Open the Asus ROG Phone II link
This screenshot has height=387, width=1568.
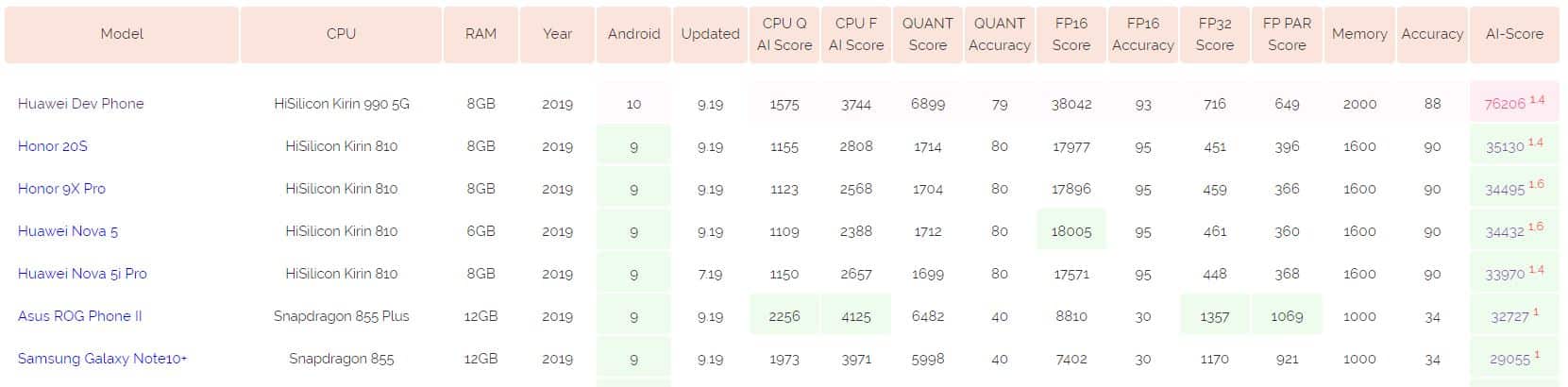pyautogui.click(x=79, y=316)
